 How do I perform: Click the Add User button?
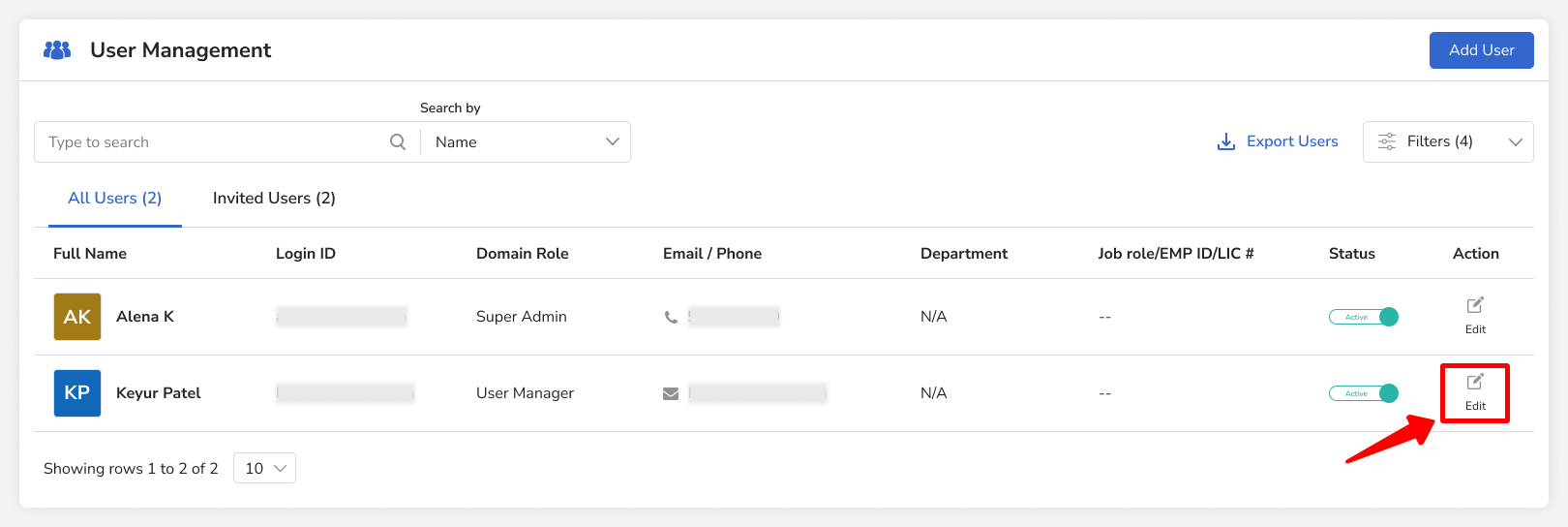point(1481,50)
